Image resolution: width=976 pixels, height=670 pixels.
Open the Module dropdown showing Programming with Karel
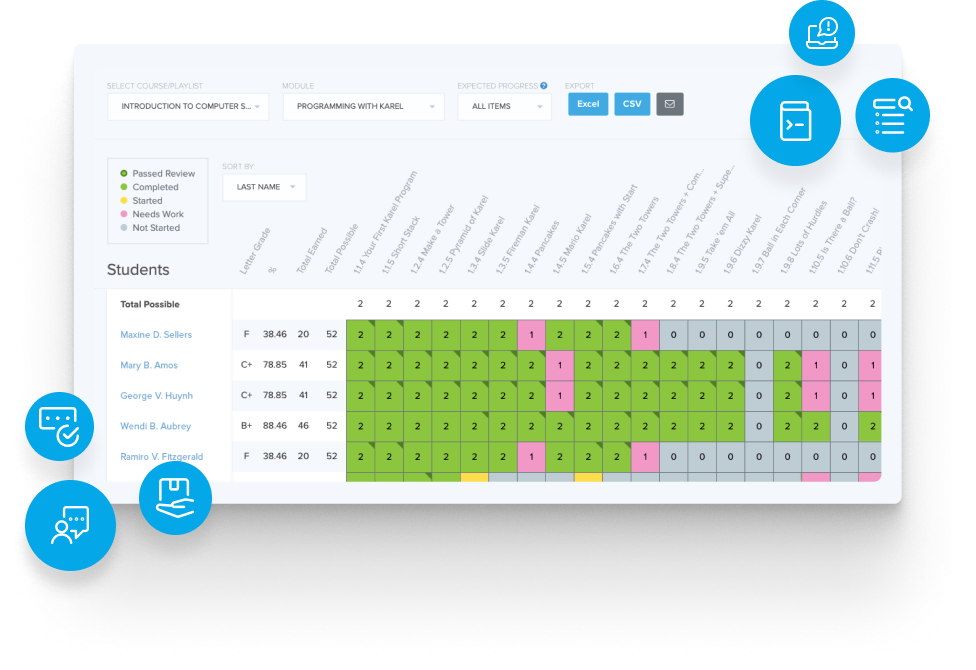(x=363, y=106)
